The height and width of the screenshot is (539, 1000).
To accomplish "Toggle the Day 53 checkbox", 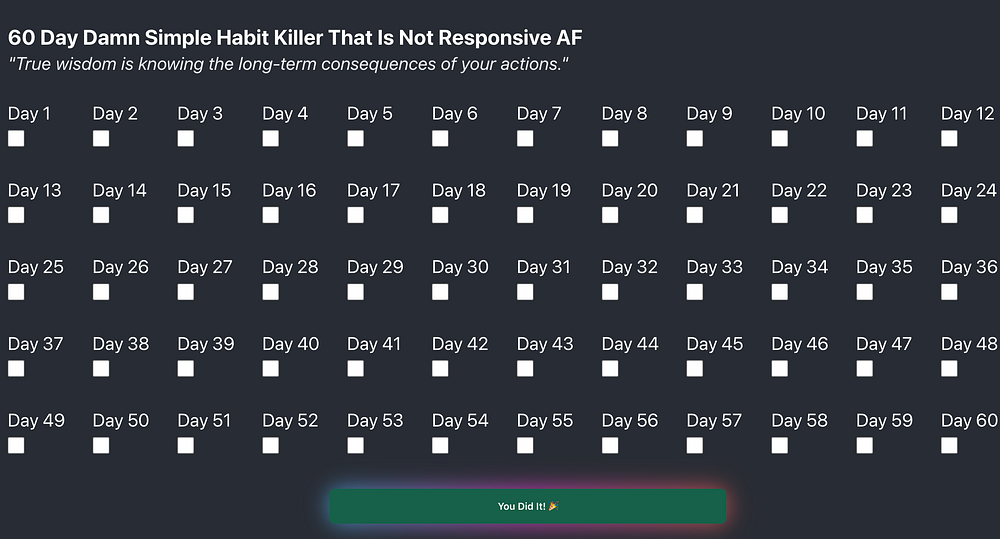I will [355, 445].
